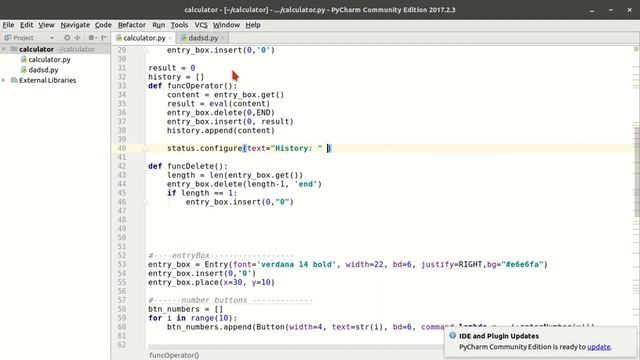Click the update link in notification

(x=599, y=347)
